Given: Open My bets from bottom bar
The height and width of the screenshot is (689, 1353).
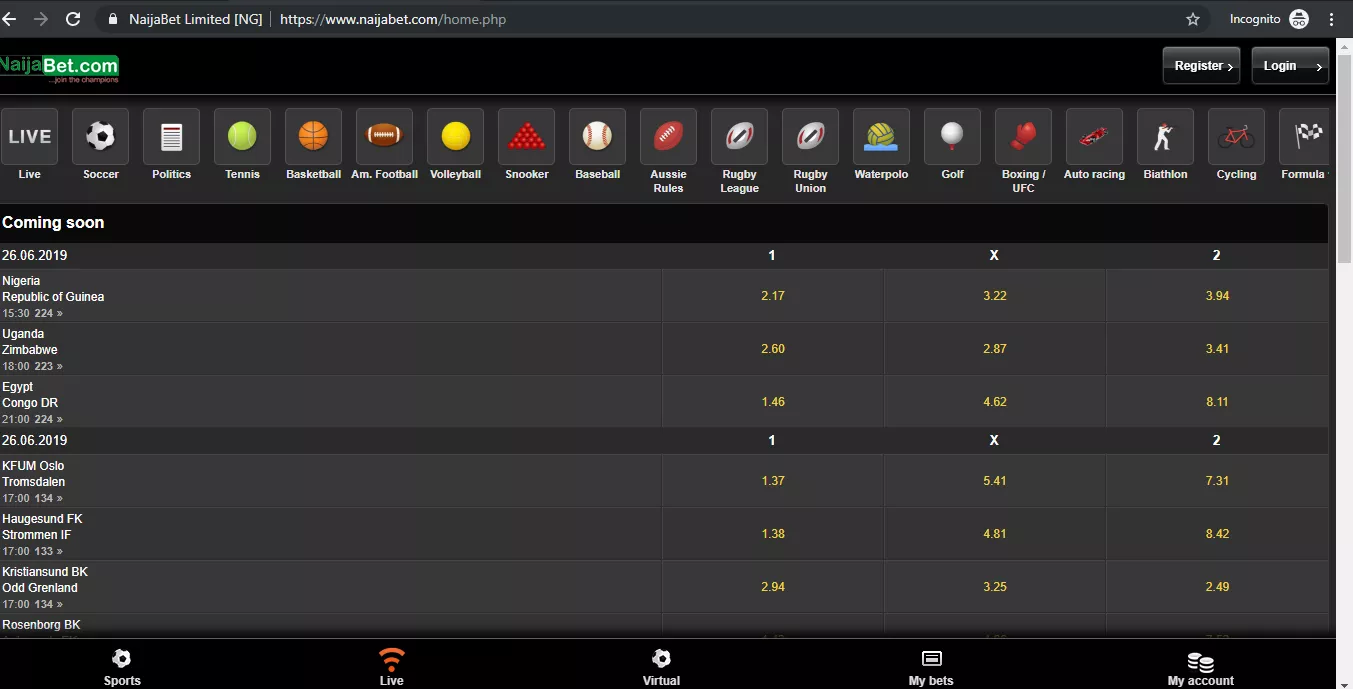Looking at the screenshot, I should click(930, 665).
